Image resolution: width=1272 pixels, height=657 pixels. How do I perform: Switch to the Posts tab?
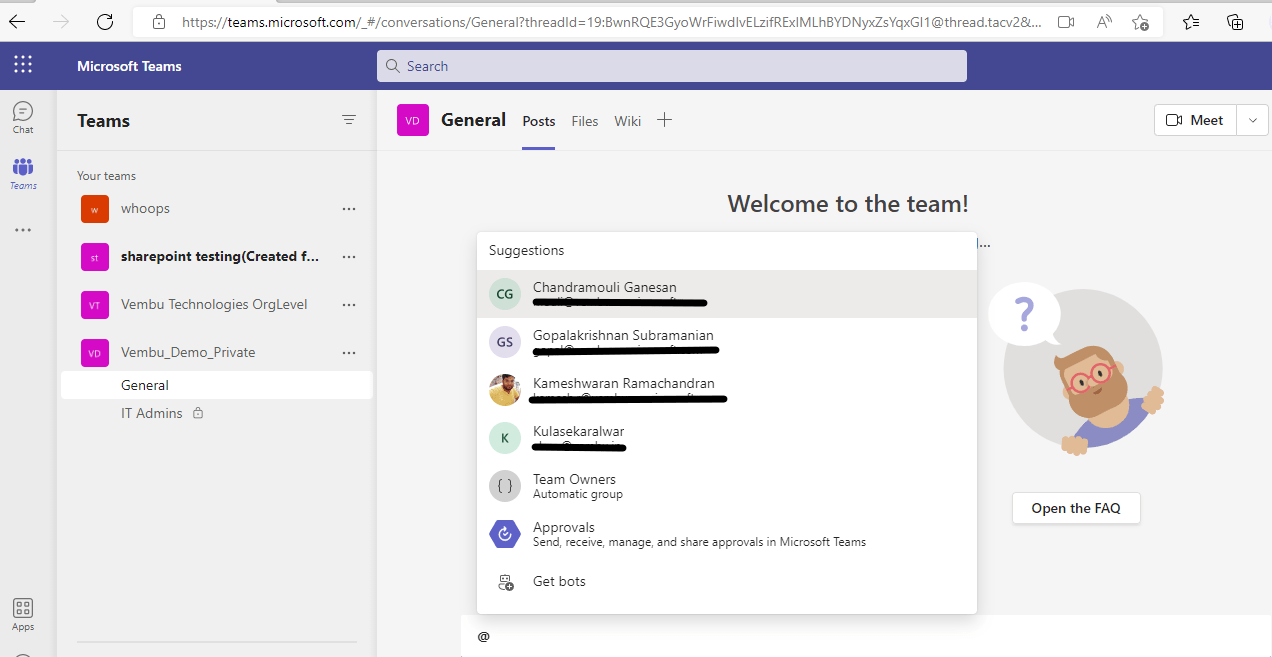[538, 121]
